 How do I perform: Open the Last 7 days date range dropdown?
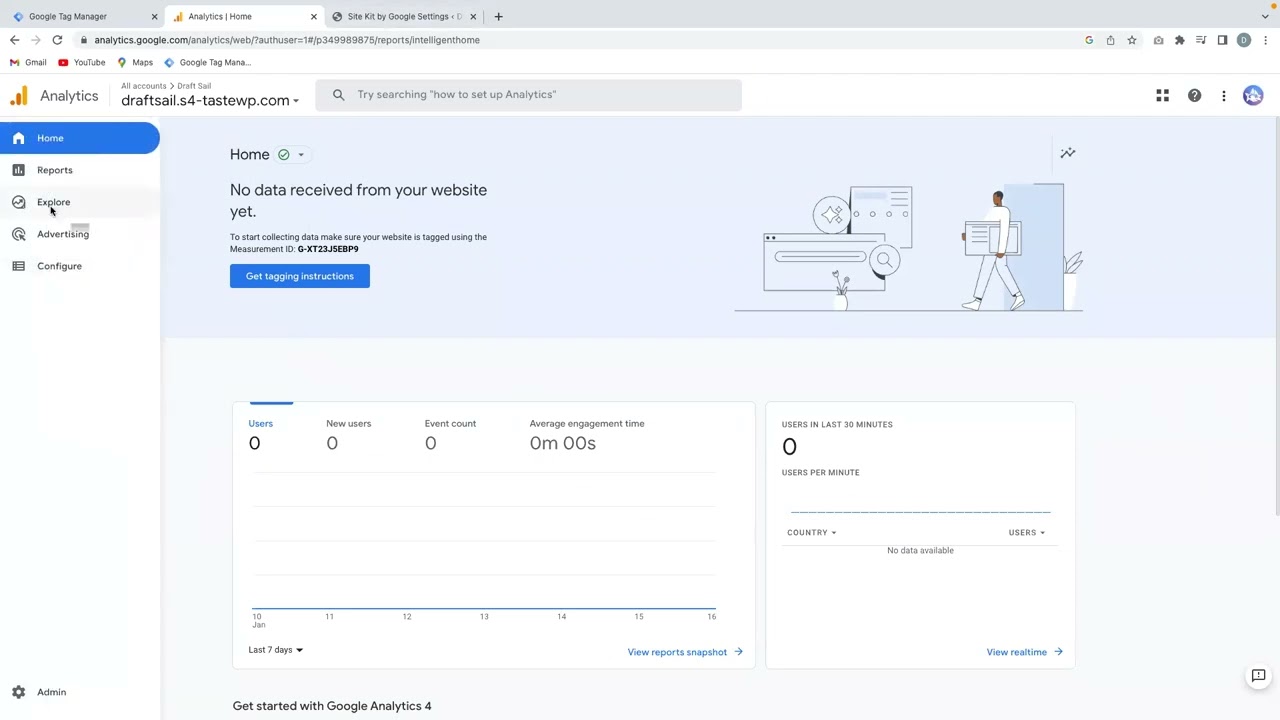click(x=276, y=650)
